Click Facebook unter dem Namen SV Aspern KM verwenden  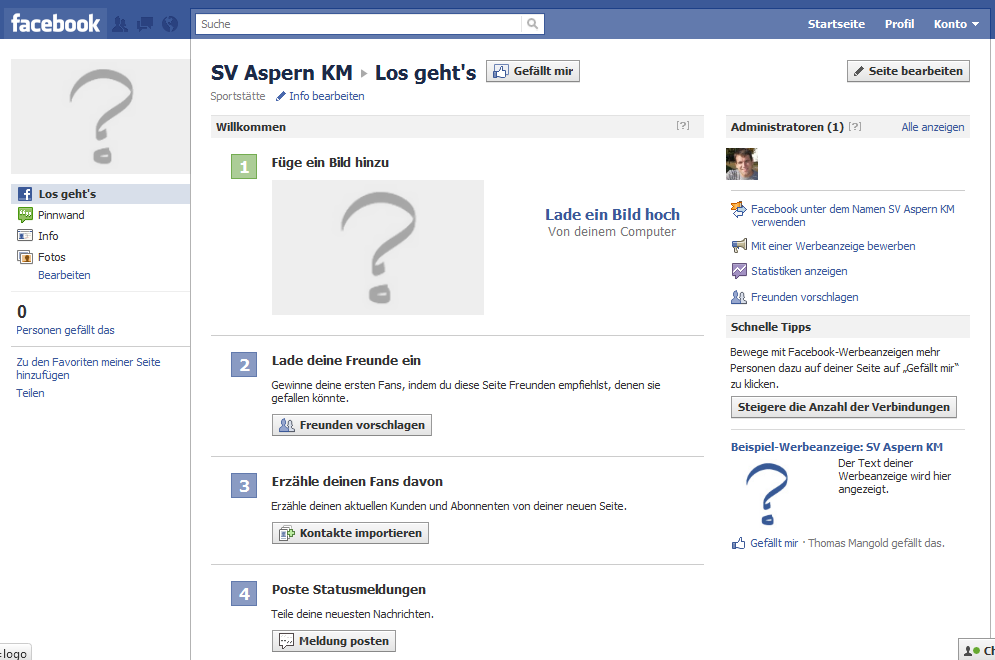pyautogui.click(x=852, y=216)
